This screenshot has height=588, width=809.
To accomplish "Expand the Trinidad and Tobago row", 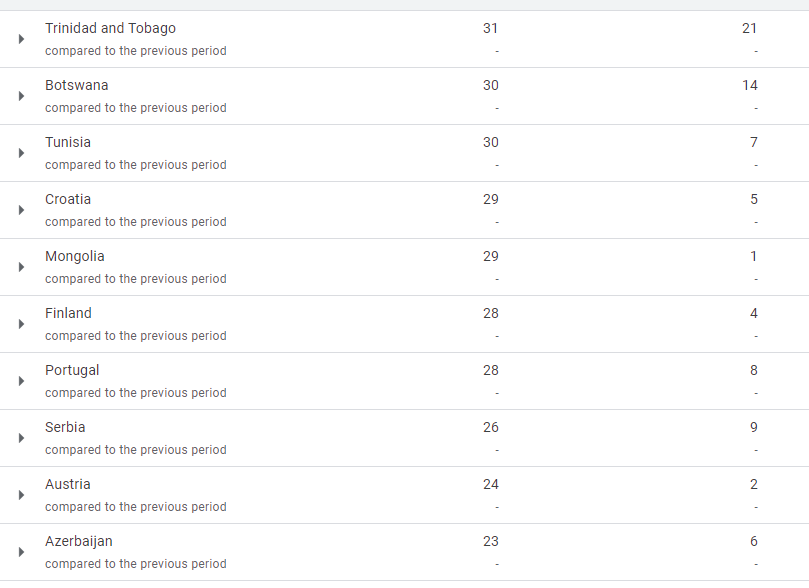I will pos(21,39).
